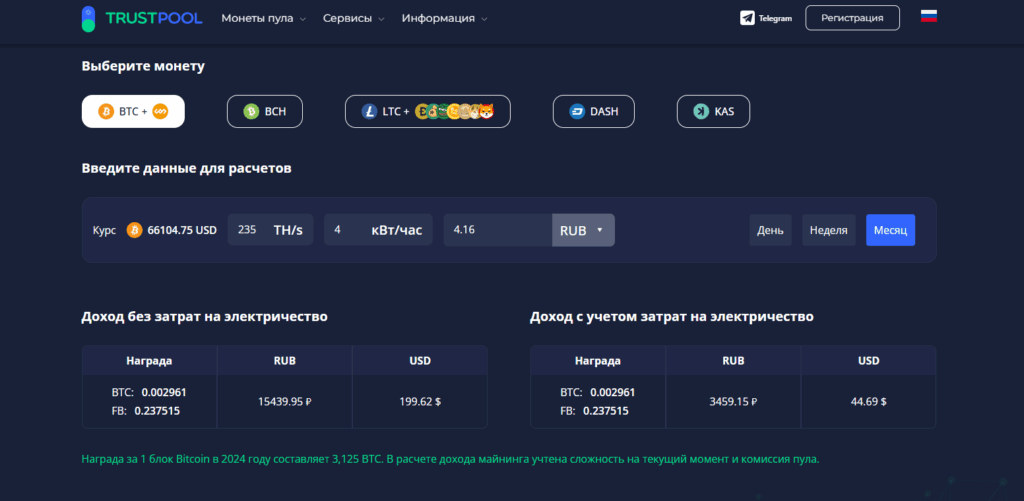
Task: Select the BCH coin option
Action: click(265, 112)
